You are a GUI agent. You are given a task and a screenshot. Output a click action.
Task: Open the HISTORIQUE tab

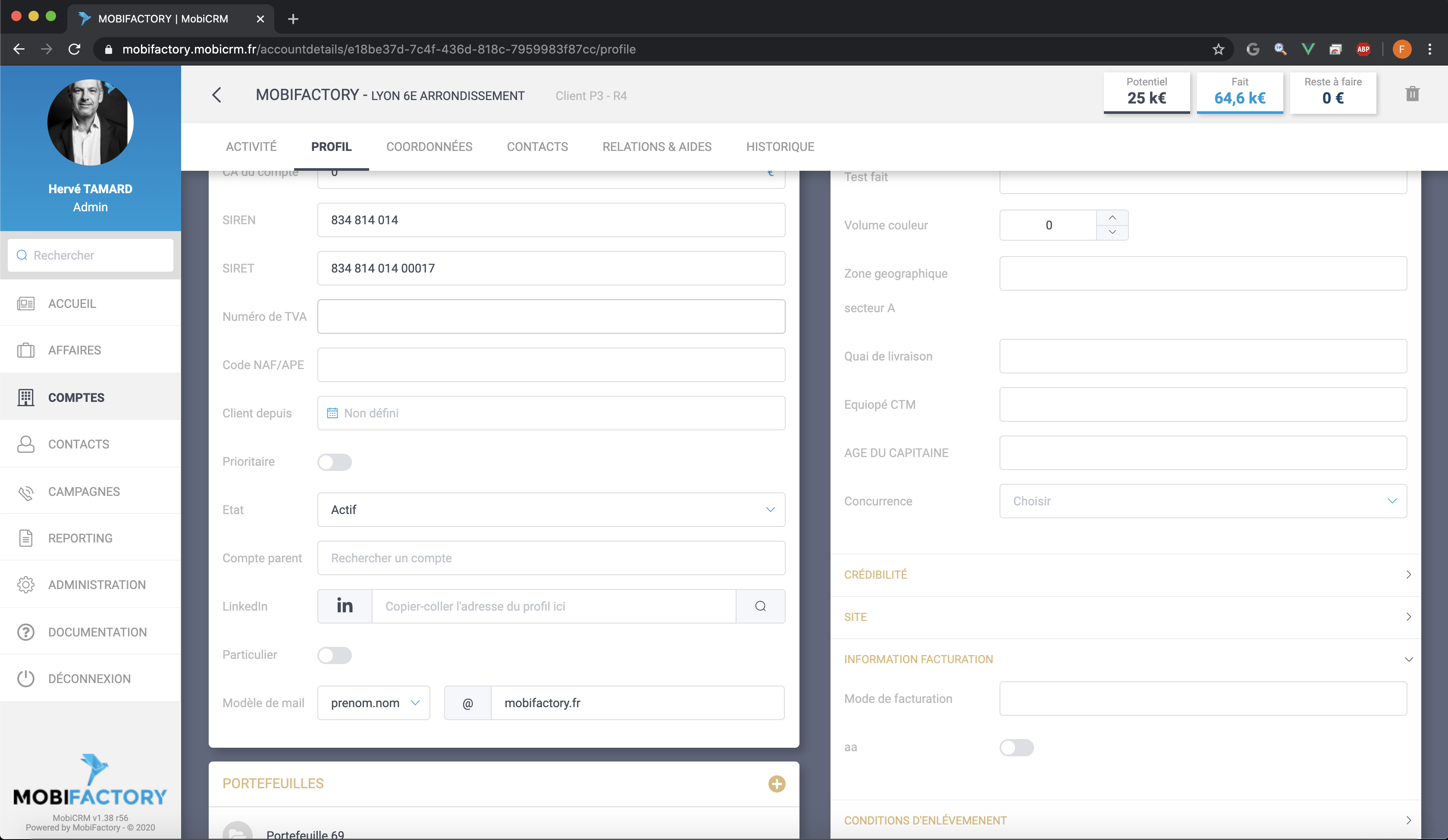pos(780,147)
